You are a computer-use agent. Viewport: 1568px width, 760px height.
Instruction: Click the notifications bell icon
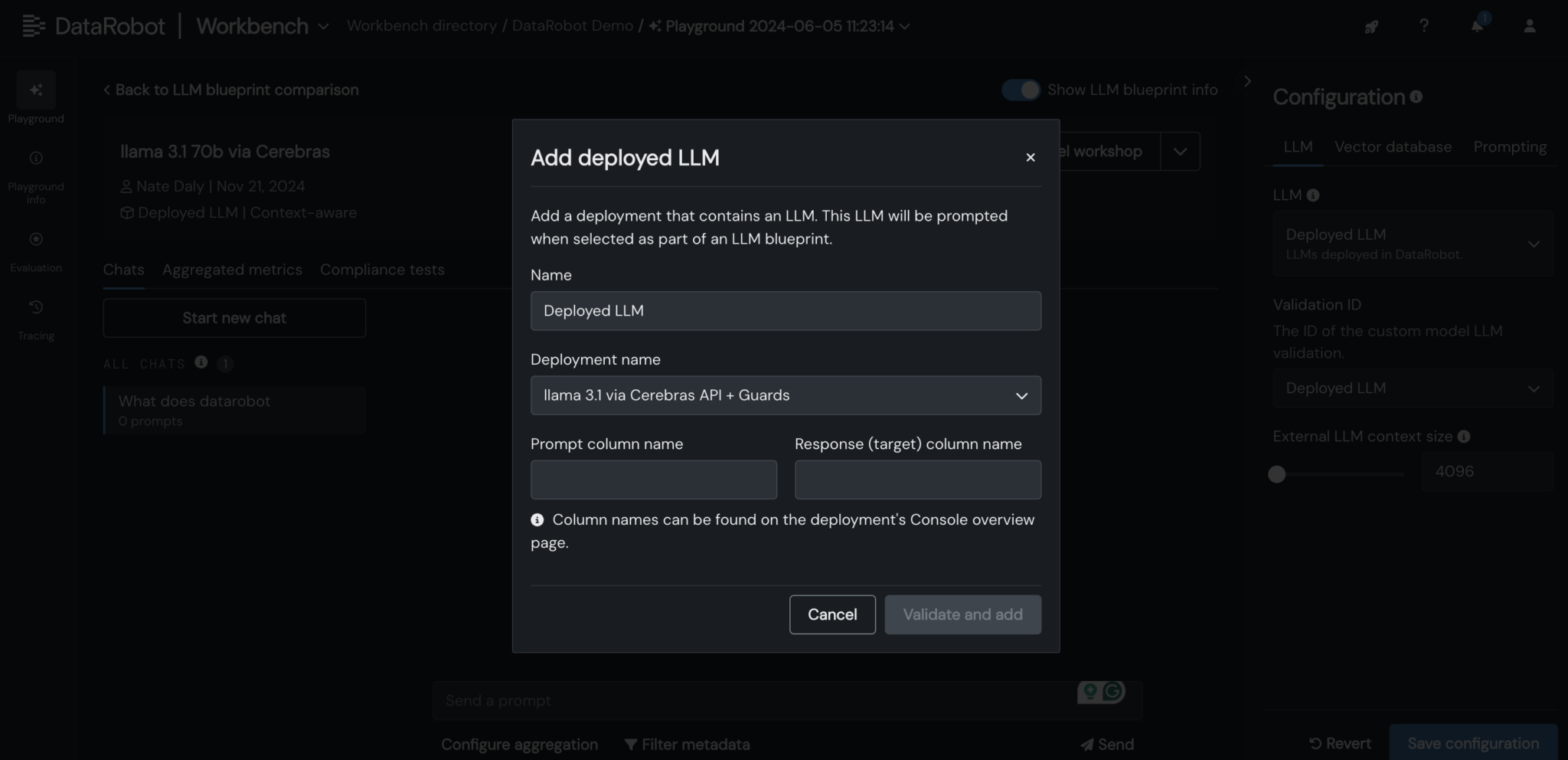(x=1477, y=26)
